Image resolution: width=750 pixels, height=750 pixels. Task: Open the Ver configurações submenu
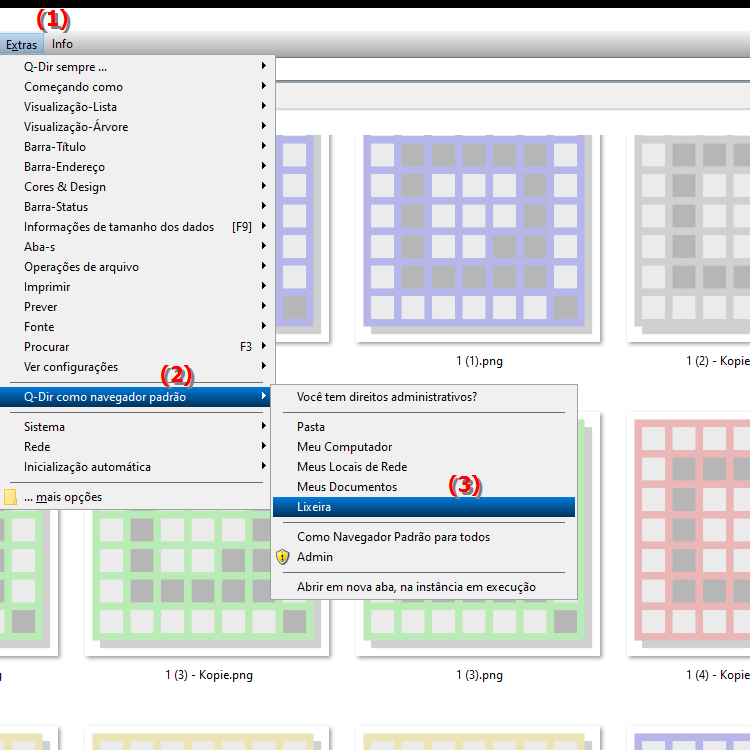tap(137, 367)
